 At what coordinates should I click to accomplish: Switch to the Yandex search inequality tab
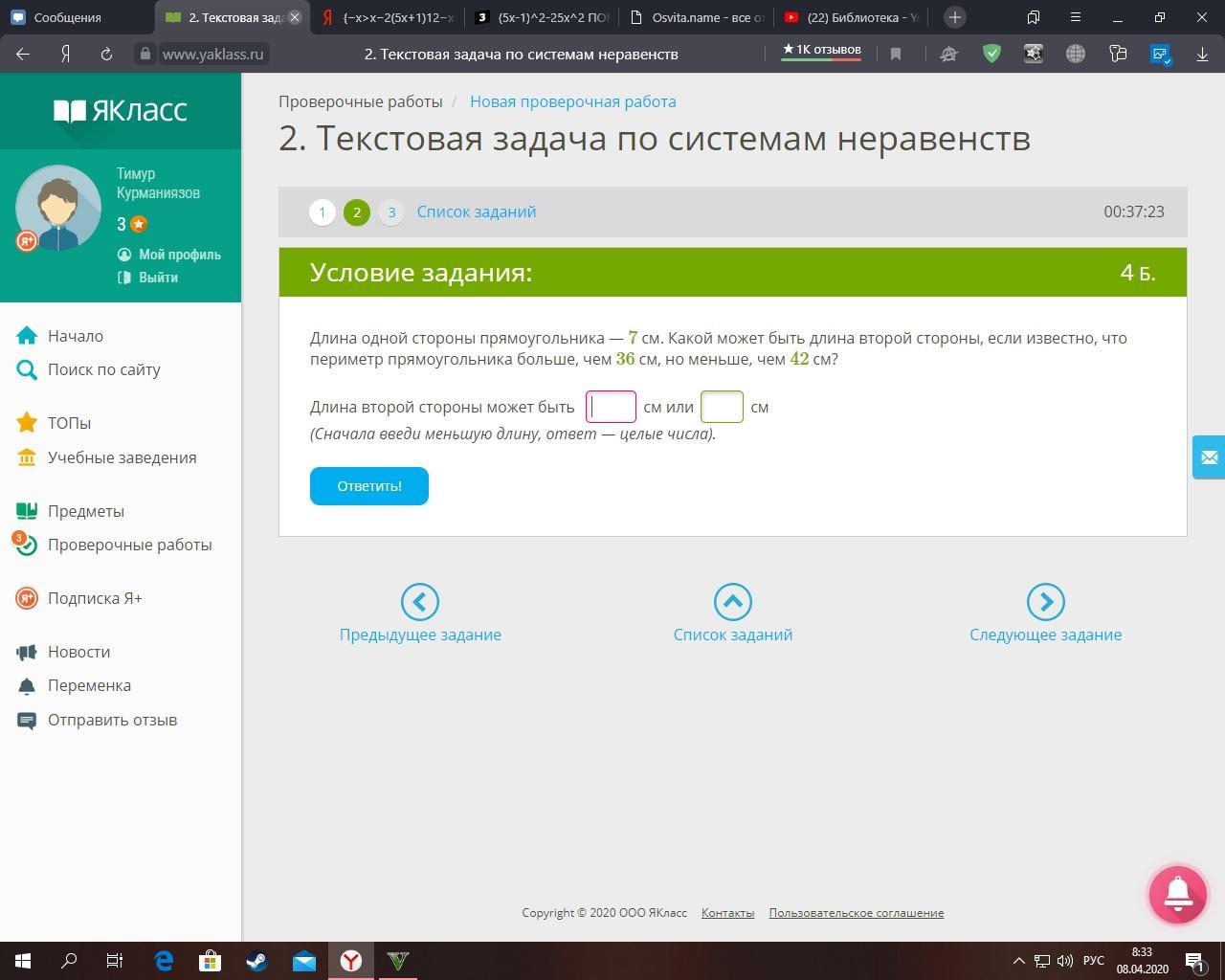tap(388, 17)
